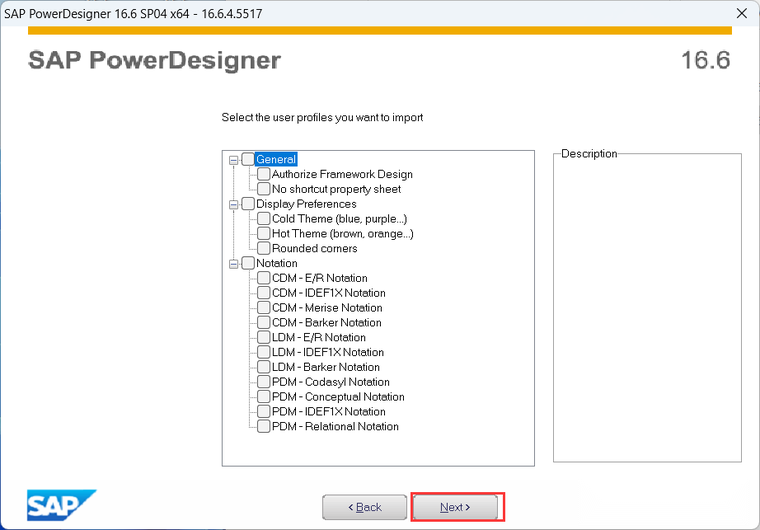Screen dimensions: 760x530
Task: Select CDM - E/R Notation label
Action: point(319,278)
